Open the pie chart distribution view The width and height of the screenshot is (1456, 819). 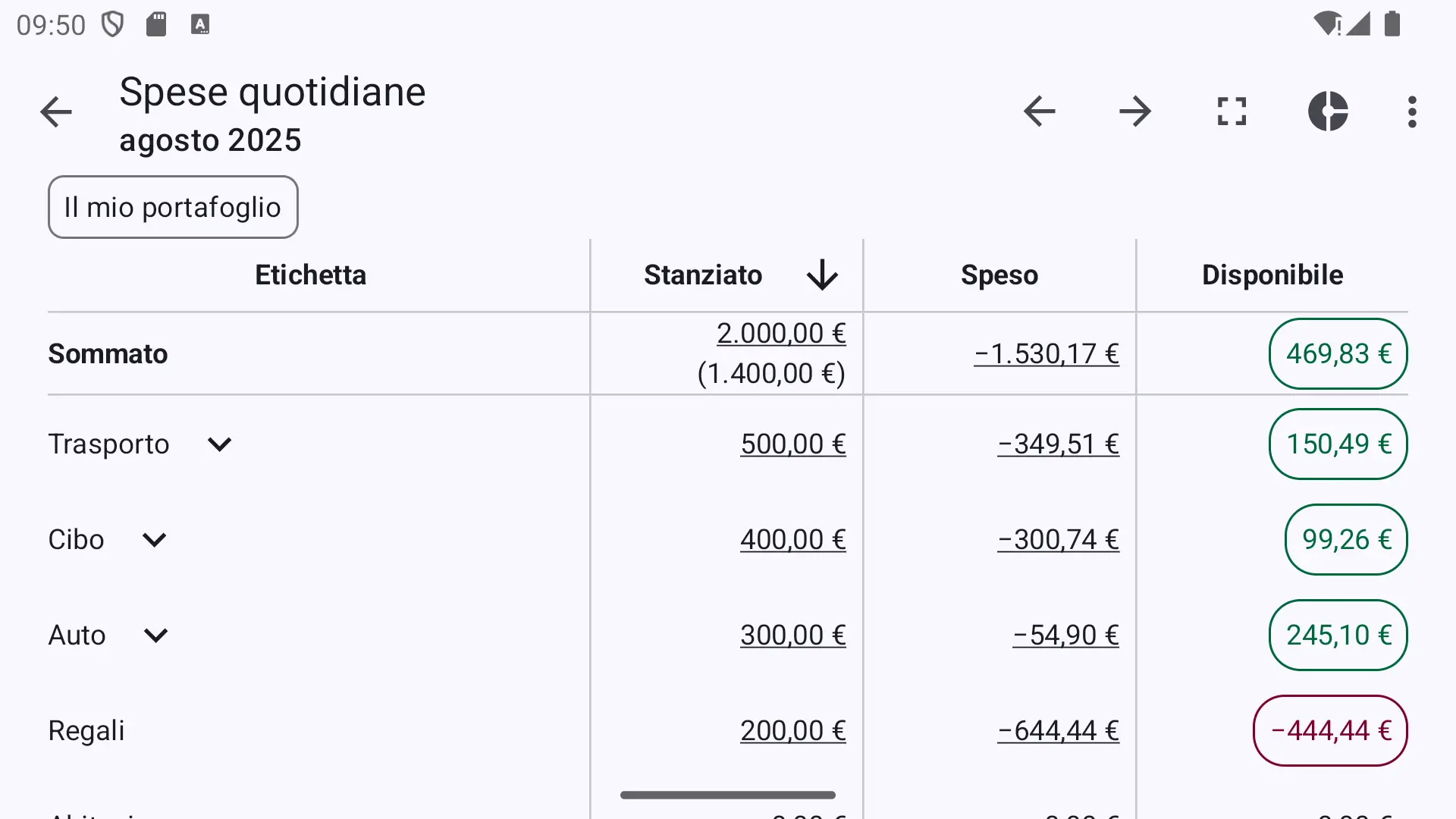coord(1328,111)
